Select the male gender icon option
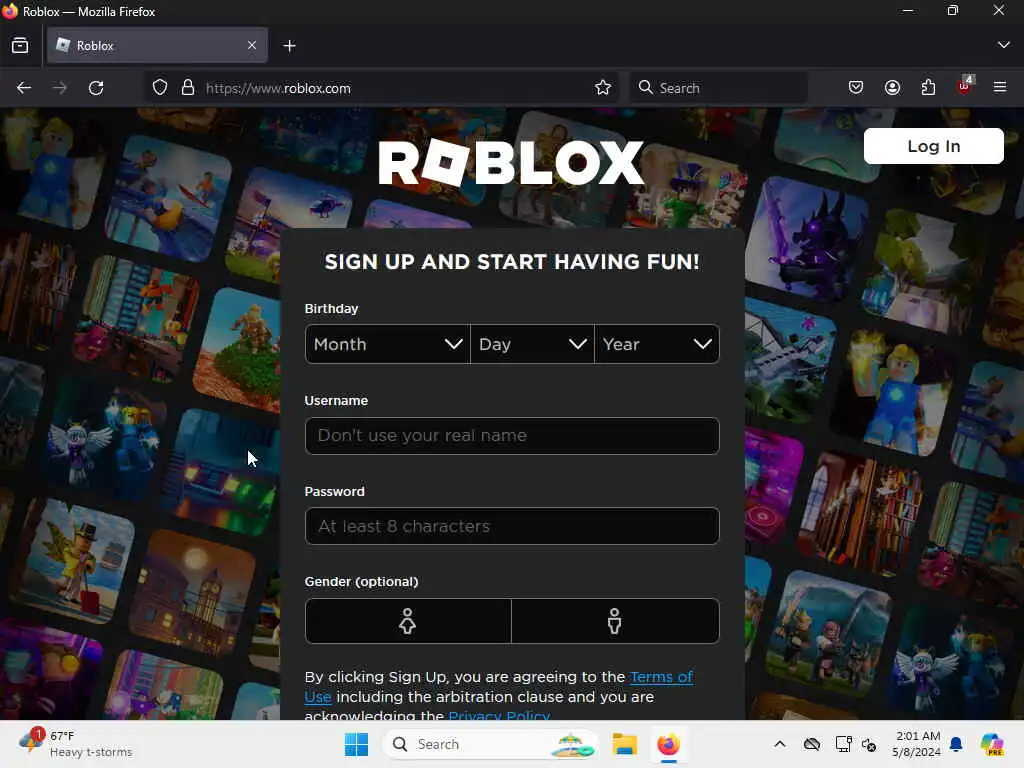1024x768 pixels. coord(615,621)
